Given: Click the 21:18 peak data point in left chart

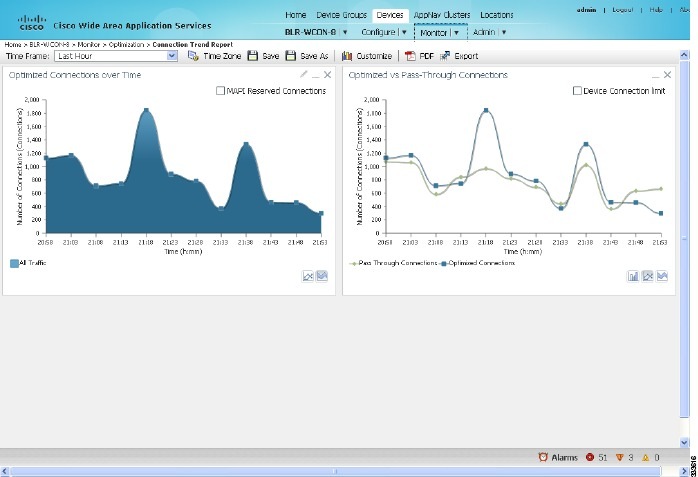Looking at the screenshot, I should click(x=146, y=110).
